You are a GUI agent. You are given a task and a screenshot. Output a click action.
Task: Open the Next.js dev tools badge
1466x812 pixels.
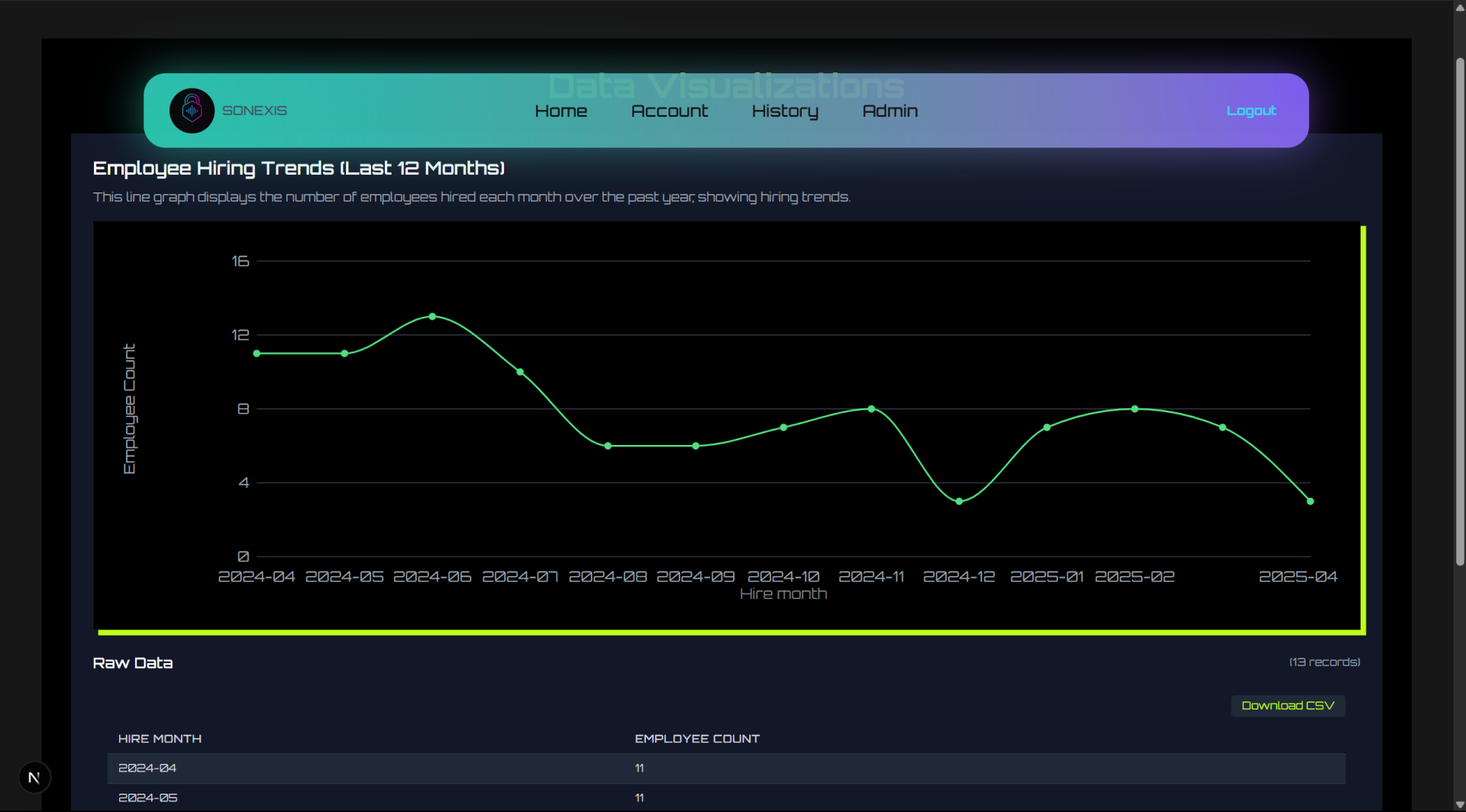(34, 778)
